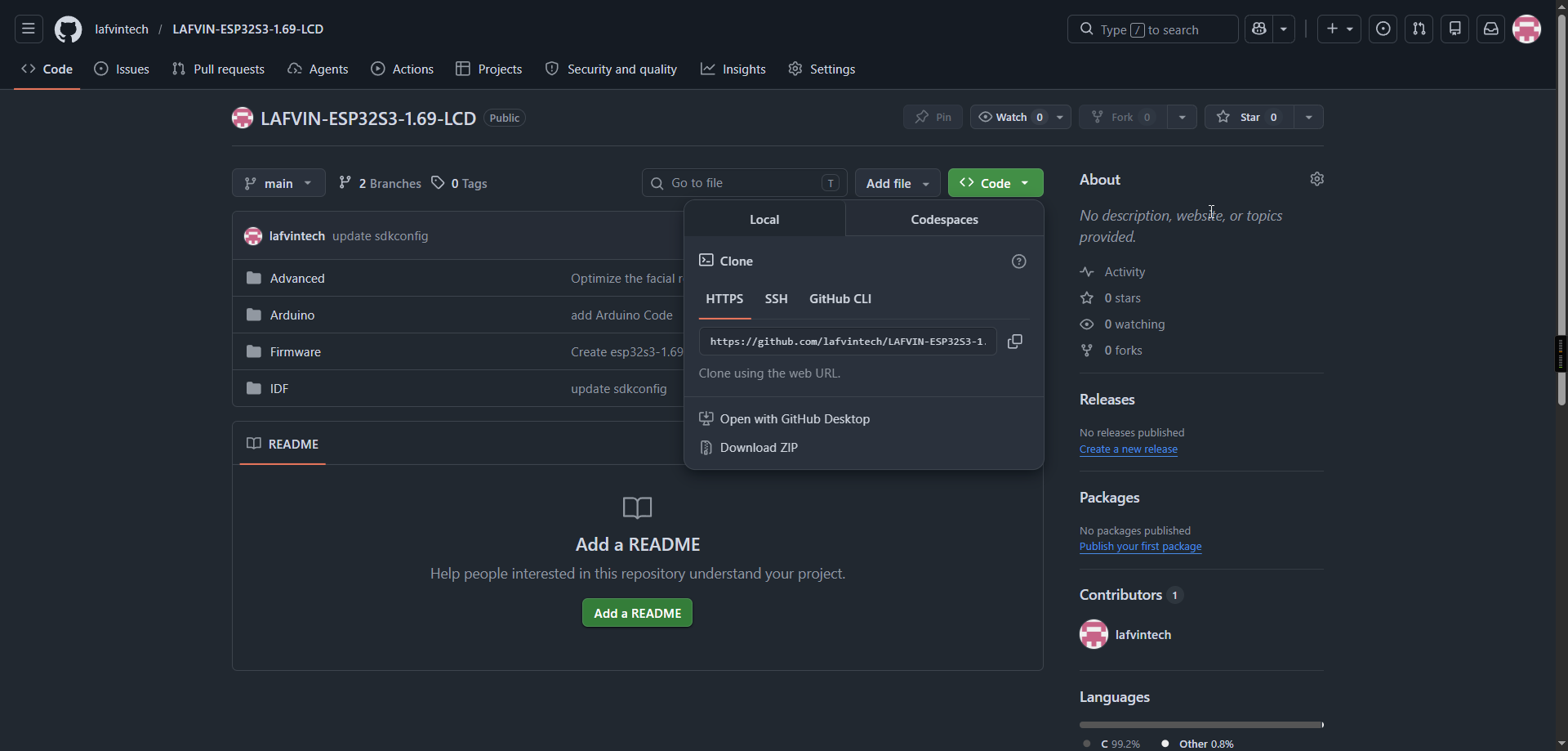Click Create a new release link
This screenshot has height=751, width=1568.
pos(1129,449)
